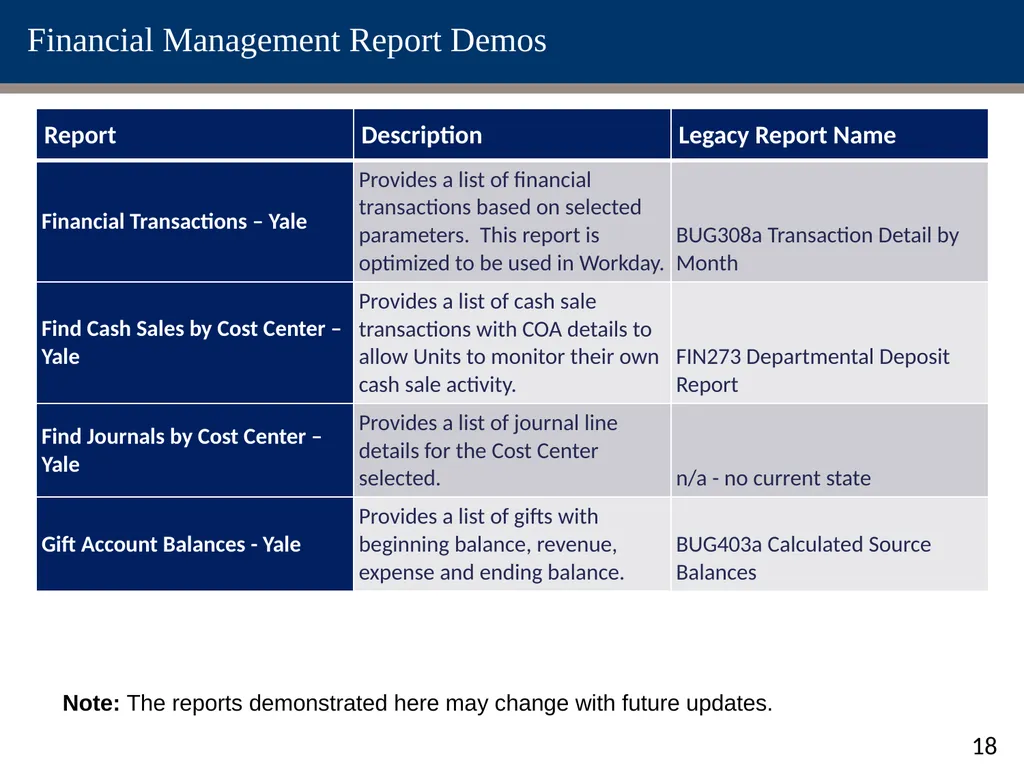Click 'BUG403a Calculated Source Balances' cell
The width and height of the screenshot is (1024, 768).
tap(829, 544)
